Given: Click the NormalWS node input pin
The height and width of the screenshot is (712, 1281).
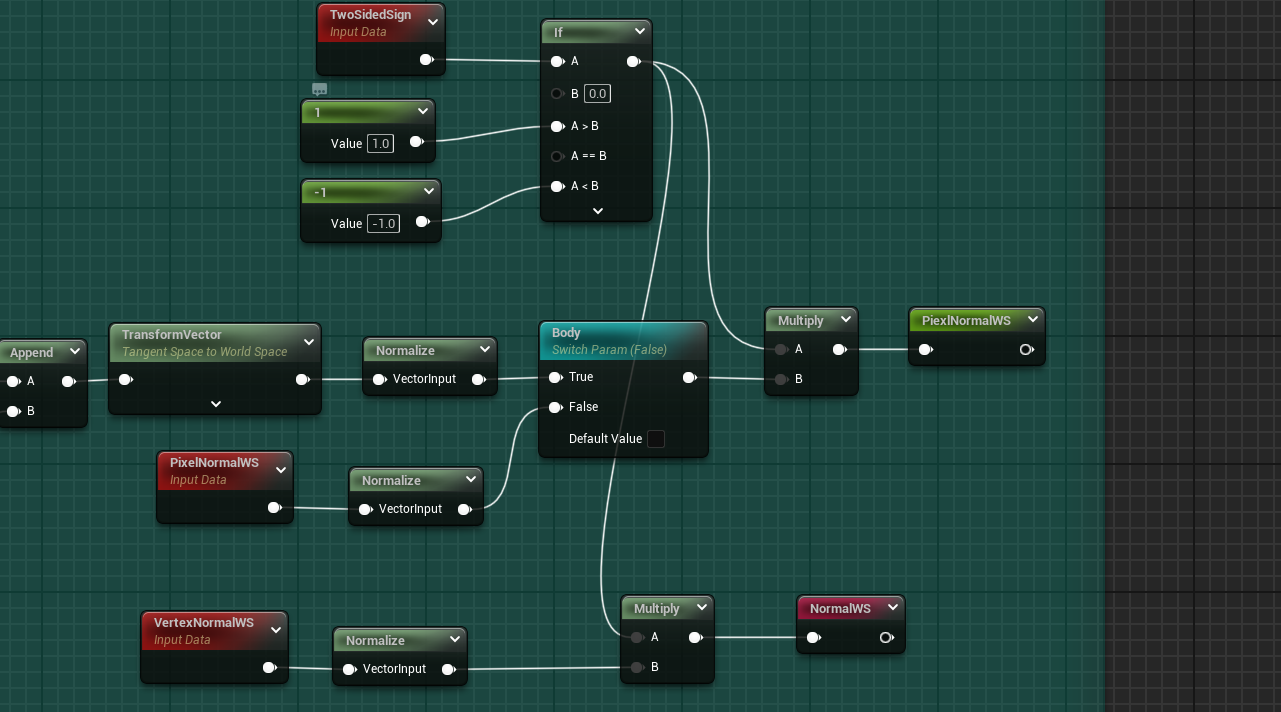Looking at the screenshot, I should pyautogui.click(x=814, y=637).
